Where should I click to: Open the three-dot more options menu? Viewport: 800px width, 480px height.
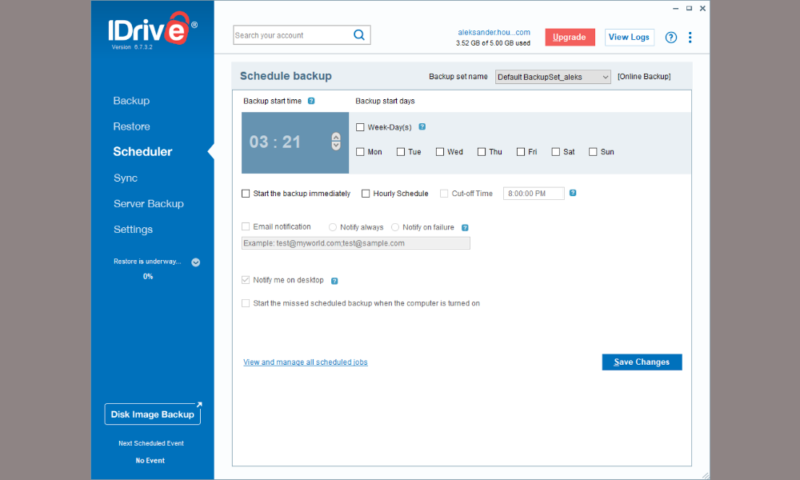(690, 37)
